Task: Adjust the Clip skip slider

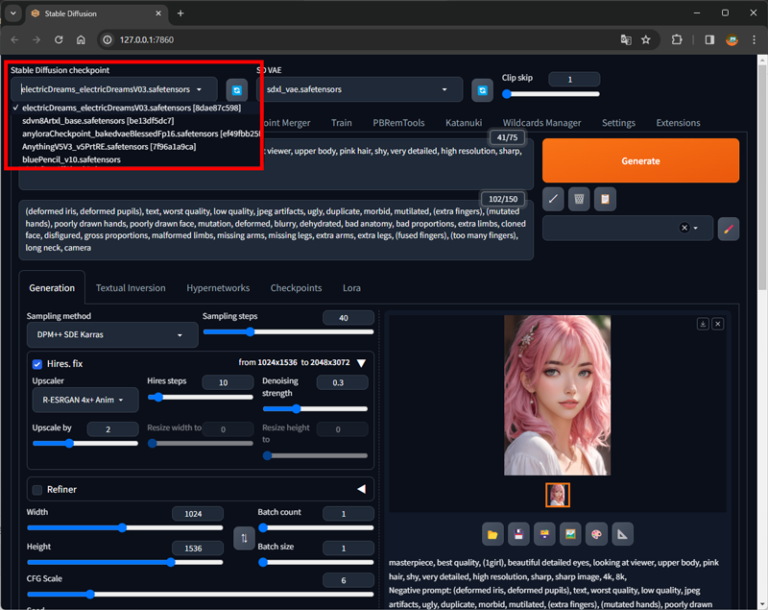Action: pyautogui.click(x=551, y=94)
